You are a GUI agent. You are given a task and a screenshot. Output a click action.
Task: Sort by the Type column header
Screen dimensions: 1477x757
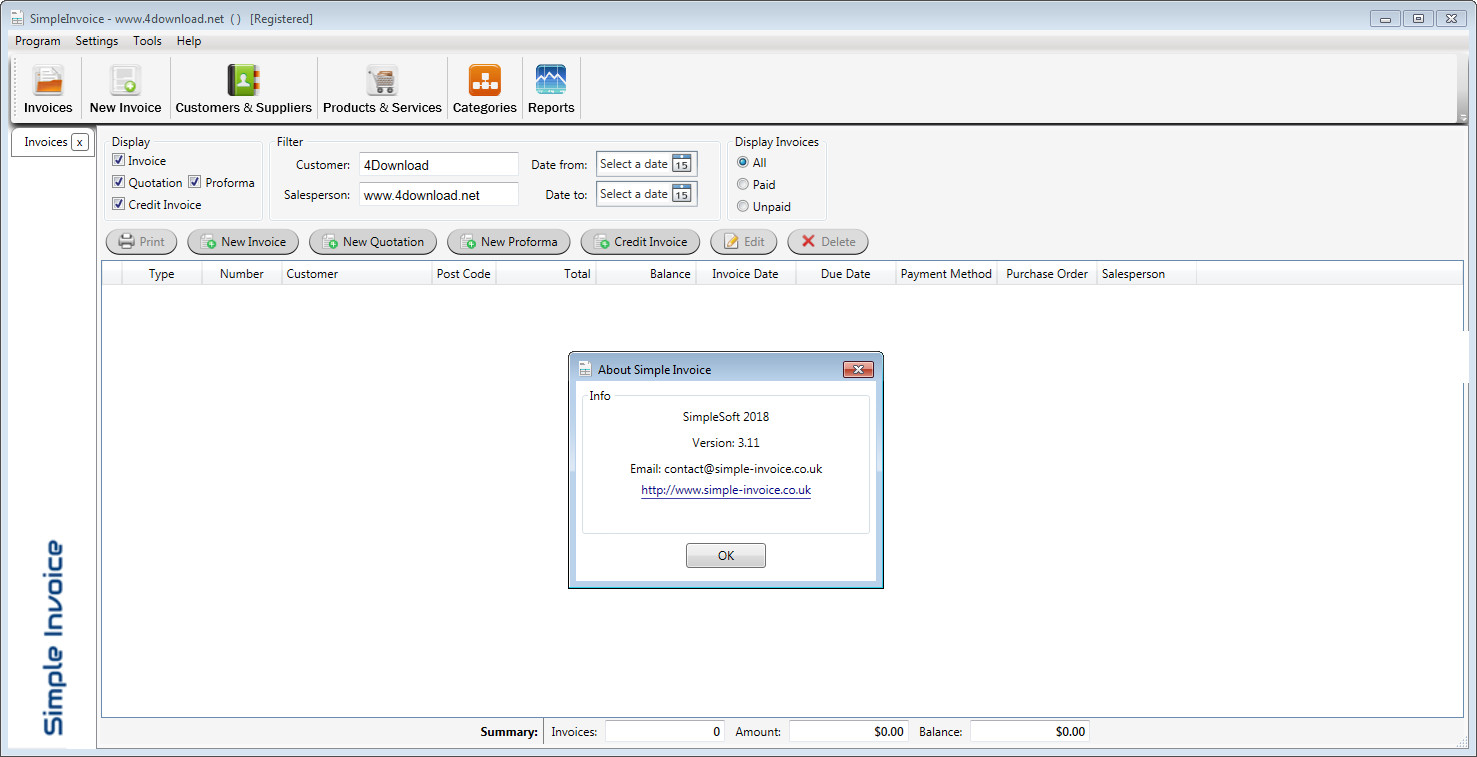click(x=162, y=274)
